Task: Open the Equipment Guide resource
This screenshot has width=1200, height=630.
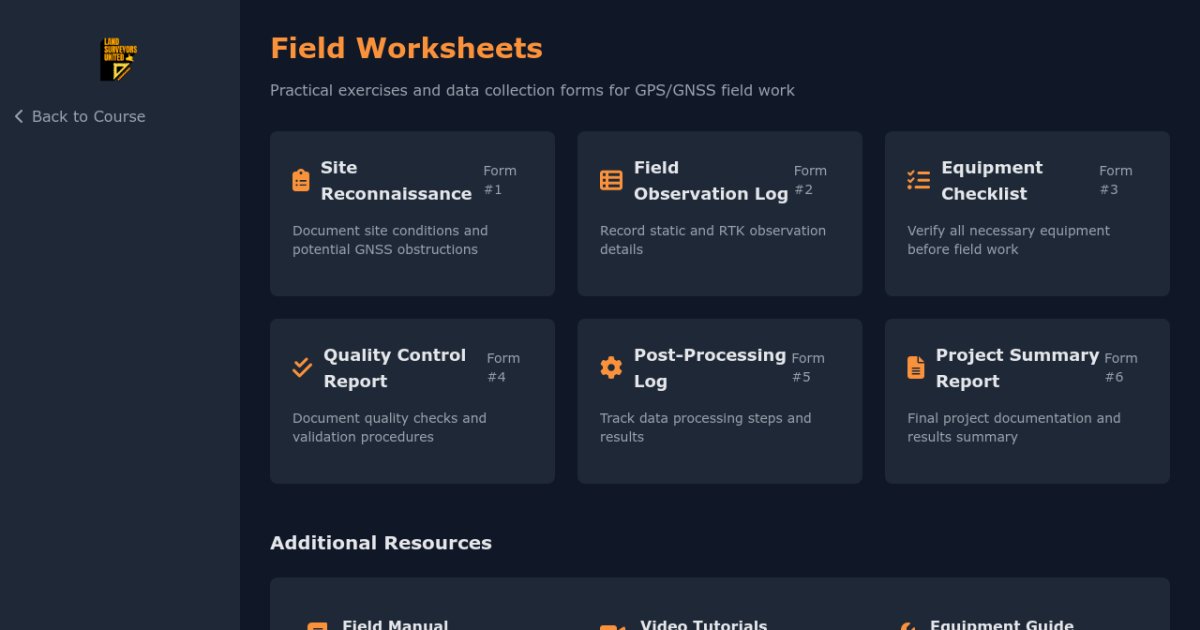Action: point(1001,625)
